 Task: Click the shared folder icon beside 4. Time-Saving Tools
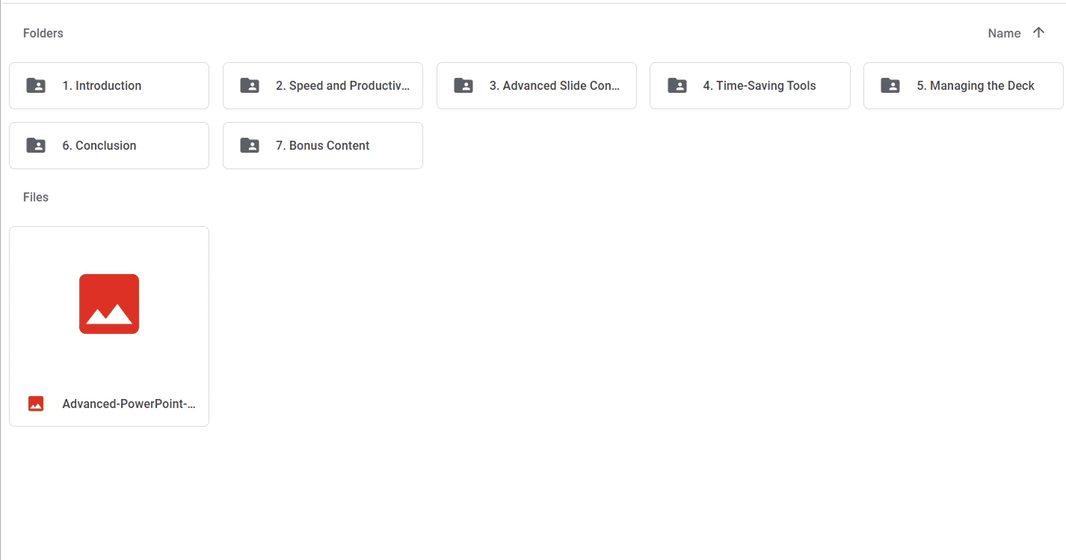click(677, 86)
